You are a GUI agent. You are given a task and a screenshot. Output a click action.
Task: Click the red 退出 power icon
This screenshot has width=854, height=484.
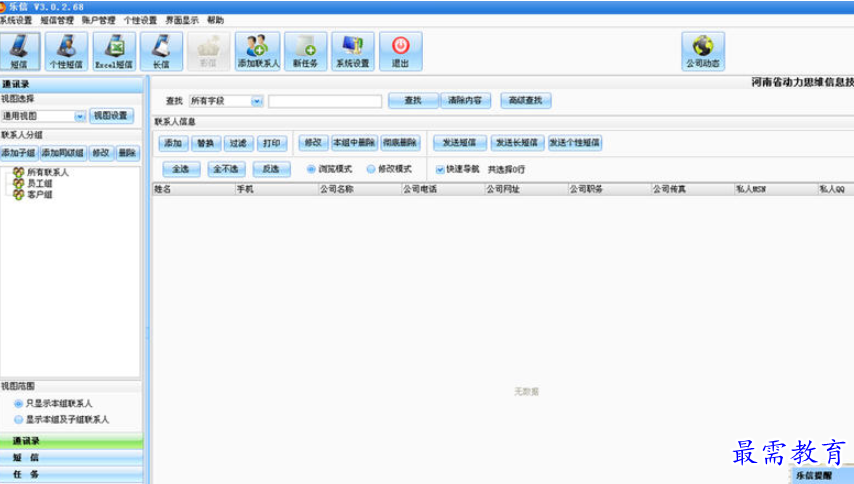click(400, 51)
